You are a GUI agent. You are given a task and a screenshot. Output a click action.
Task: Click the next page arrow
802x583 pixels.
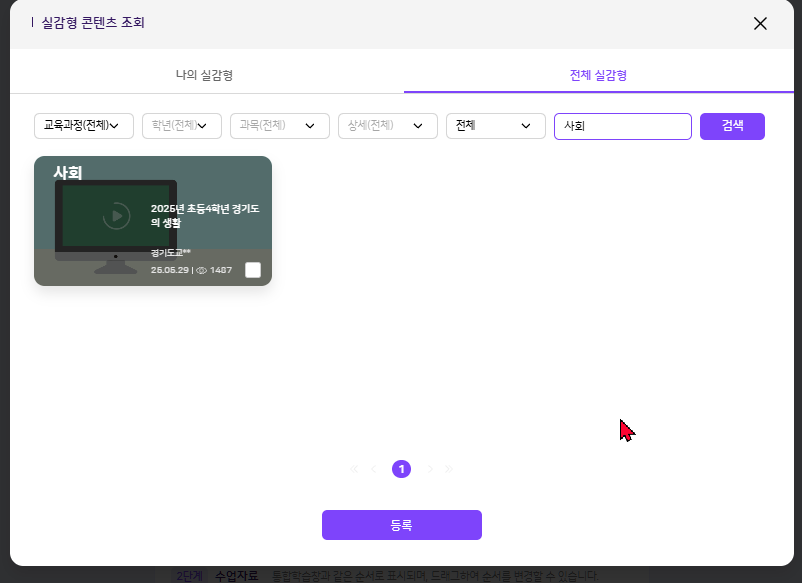(x=430, y=469)
